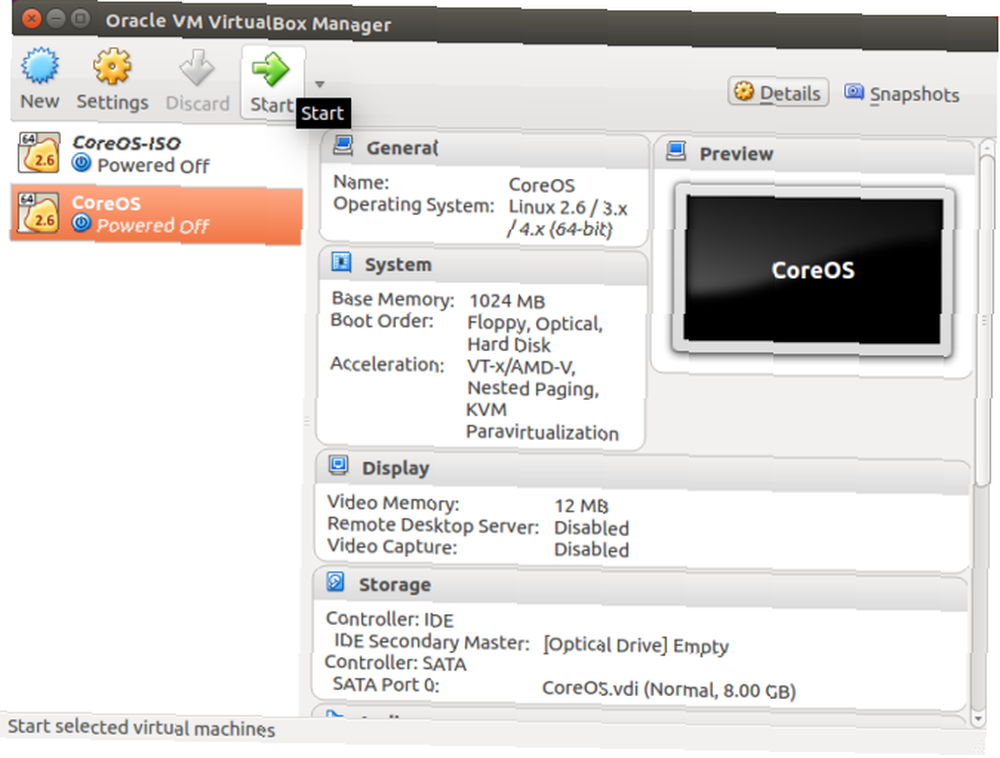Open Settings via the gear icon
The image size is (1000, 758).
pos(112,66)
